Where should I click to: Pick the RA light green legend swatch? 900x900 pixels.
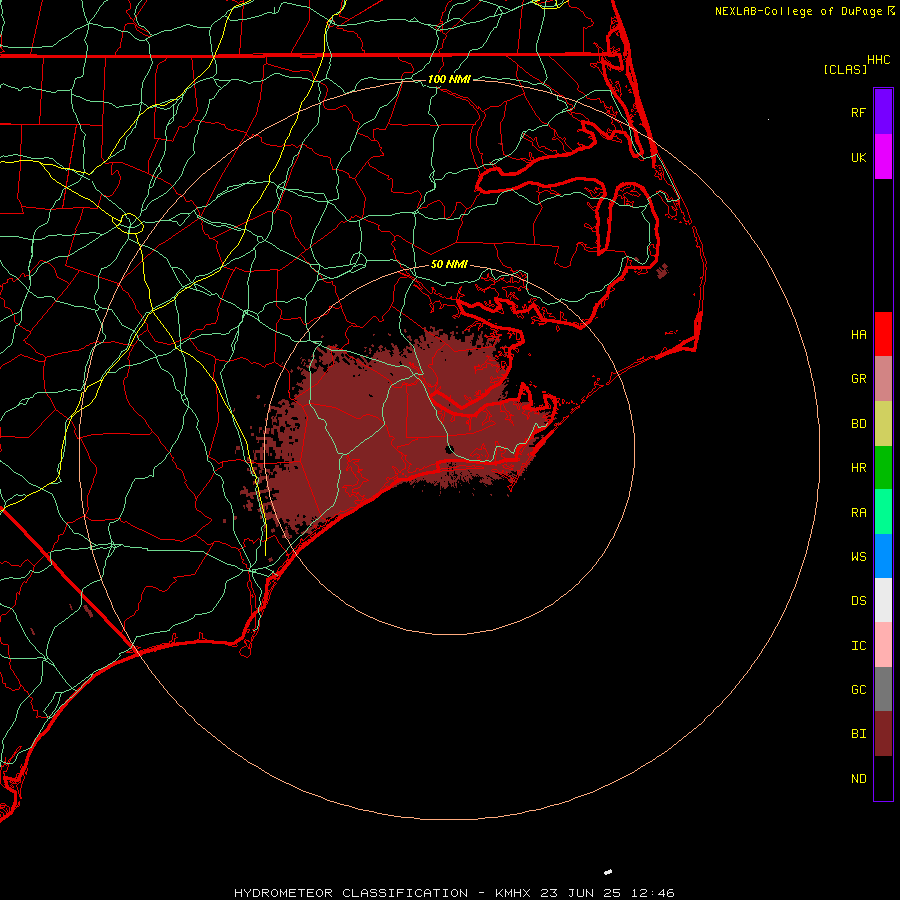pyautogui.click(x=883, y=512)
